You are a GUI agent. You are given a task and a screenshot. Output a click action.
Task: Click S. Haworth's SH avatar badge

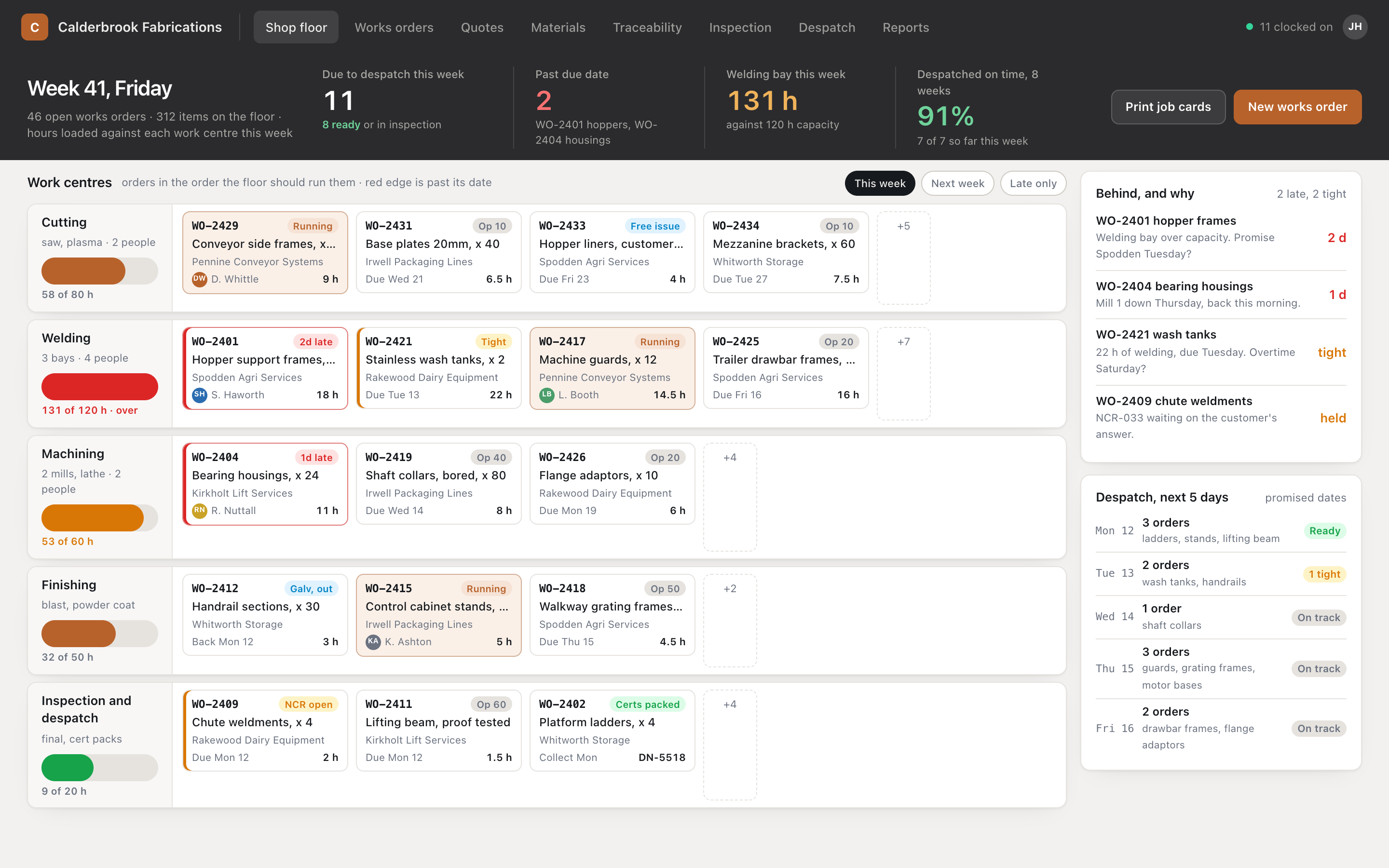coord(199,395)
